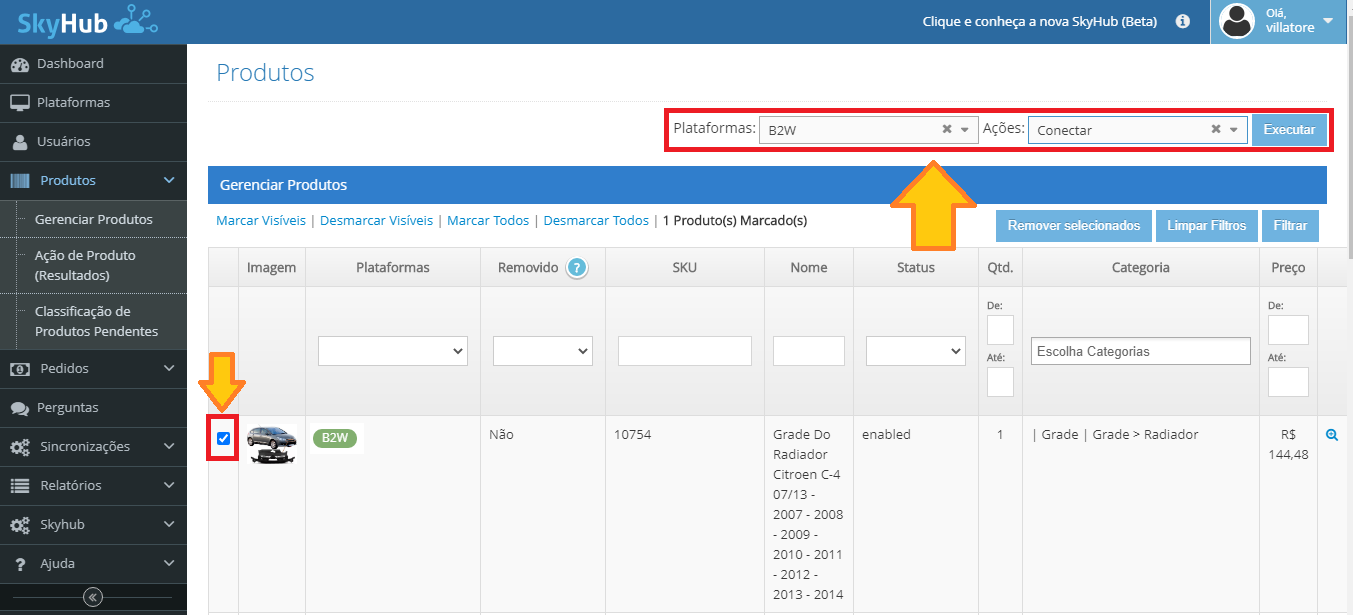Click the Sincronizações gears icon

19,447
